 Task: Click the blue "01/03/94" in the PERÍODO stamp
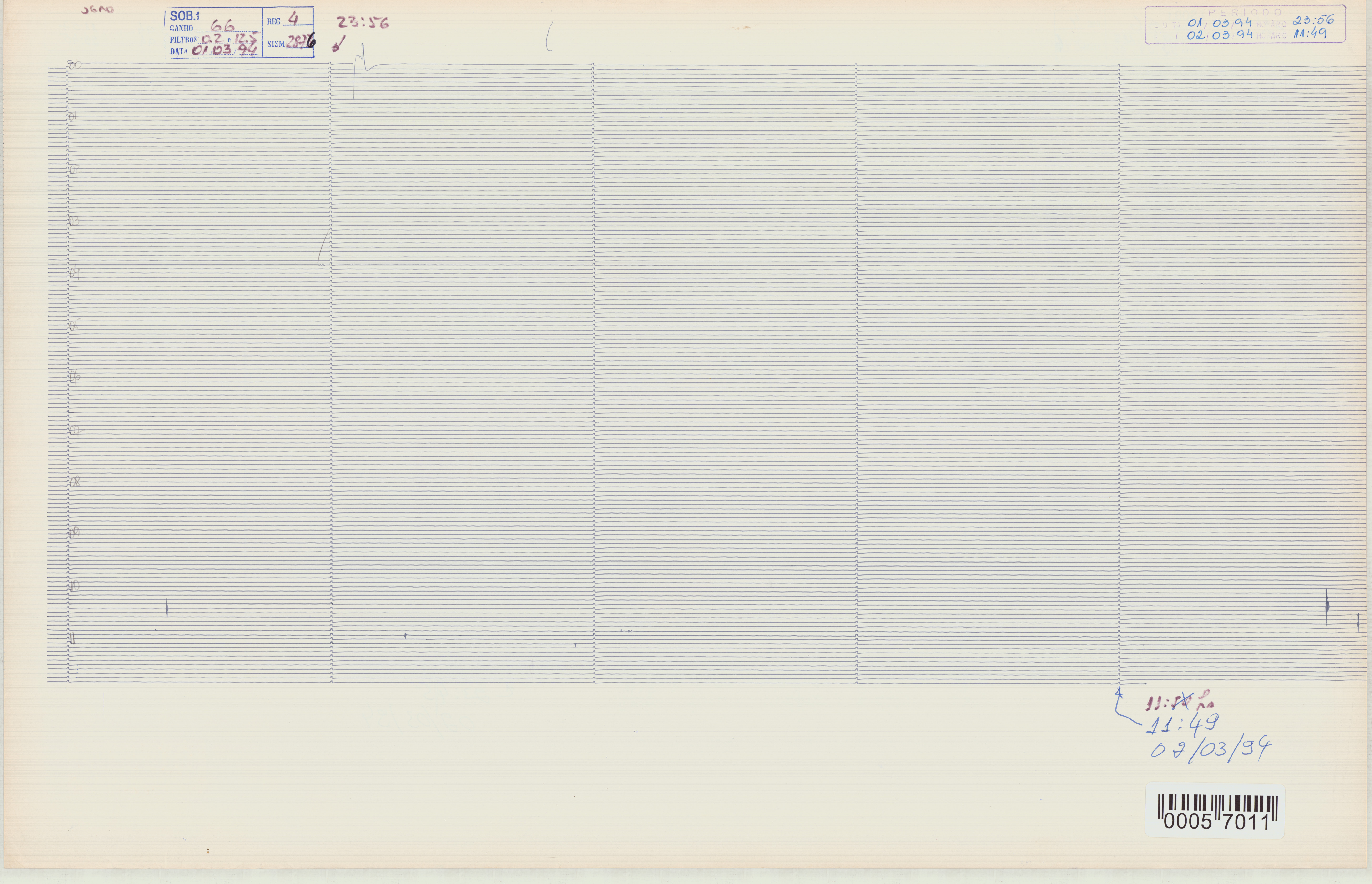(1219, 23)
